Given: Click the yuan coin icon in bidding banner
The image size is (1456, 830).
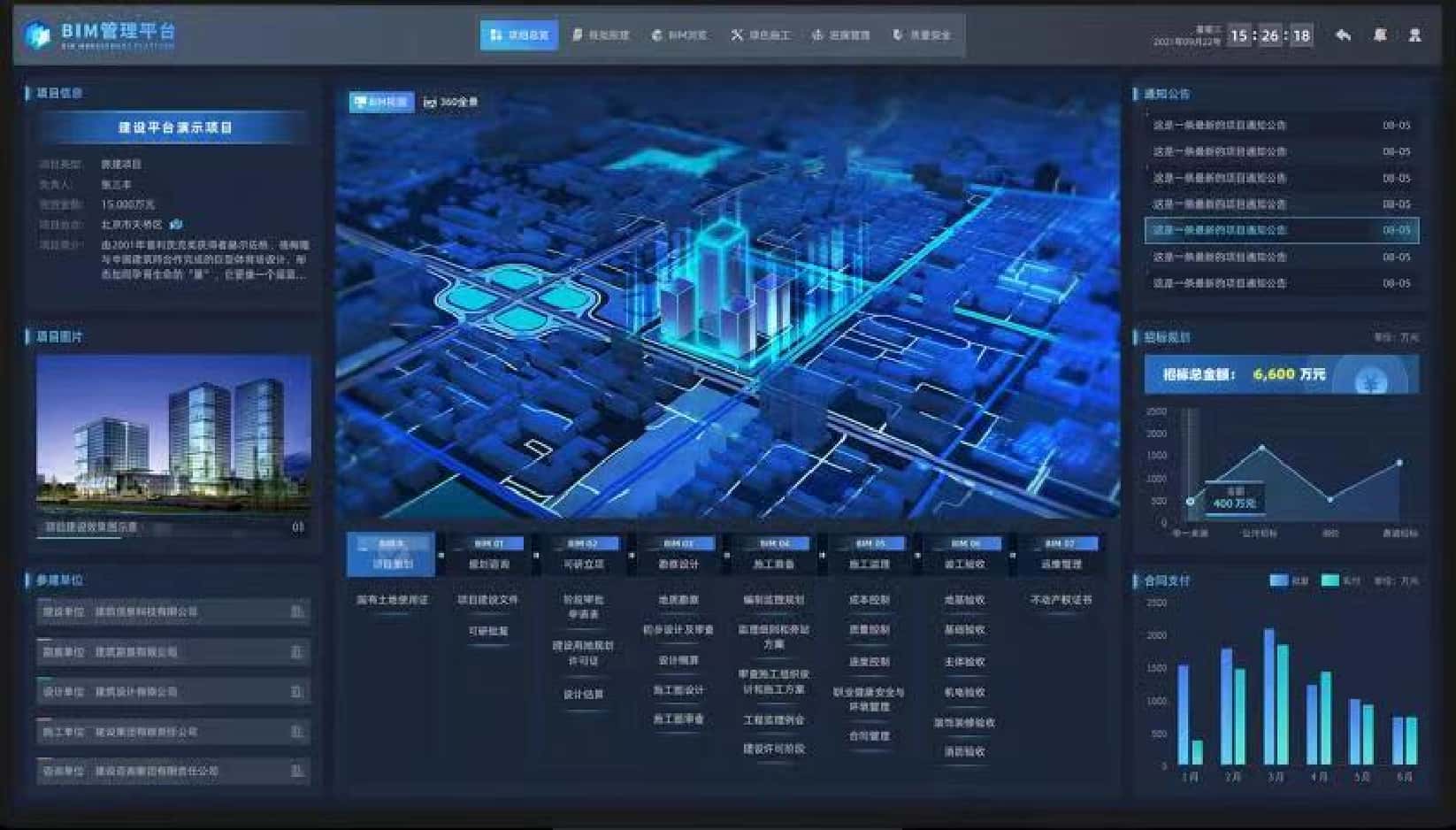Looking at the screenshot, I should [1371, 383].
